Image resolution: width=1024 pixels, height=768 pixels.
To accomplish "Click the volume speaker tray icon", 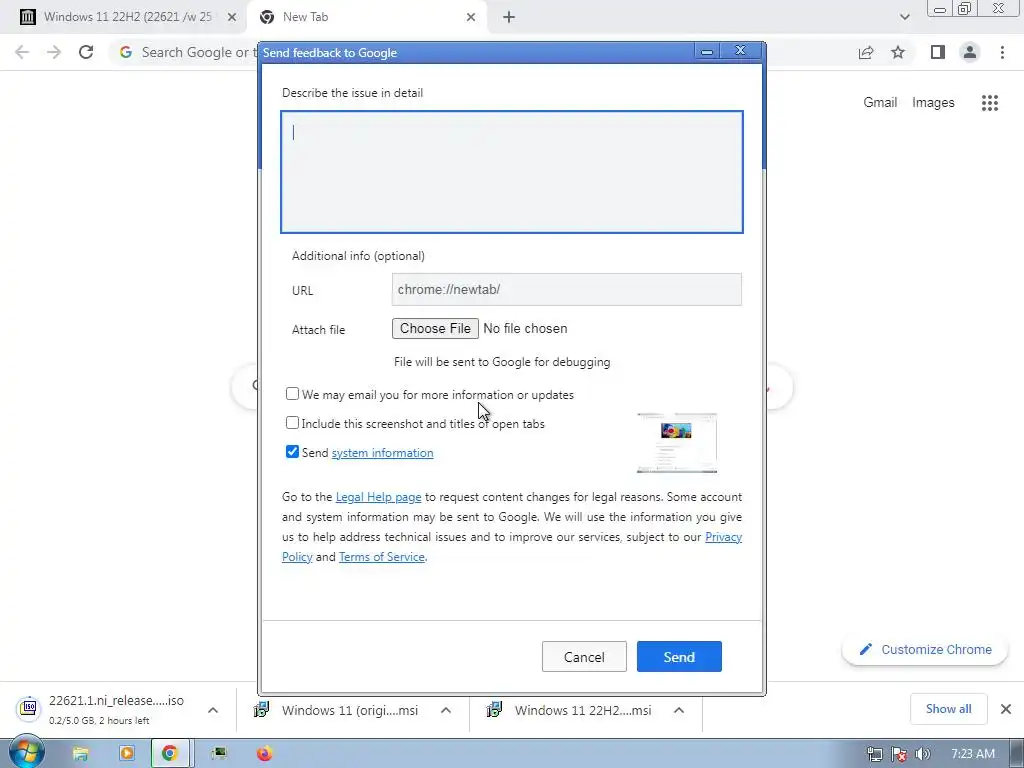I will (x=923, y=754).
